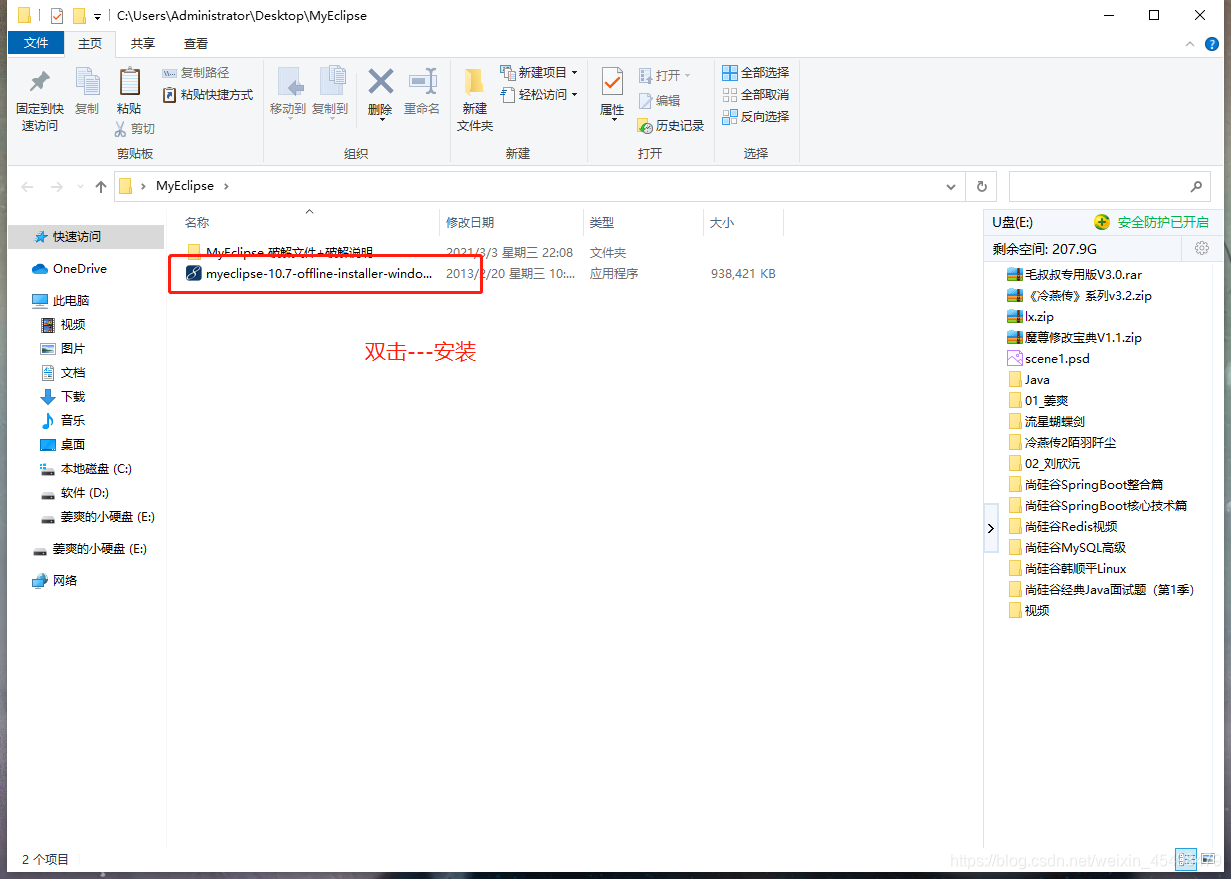The height and width of the screenshot is (879, 1231).
Task: Click Invert selection (反向选择)
Action: [x=756, y=117]
